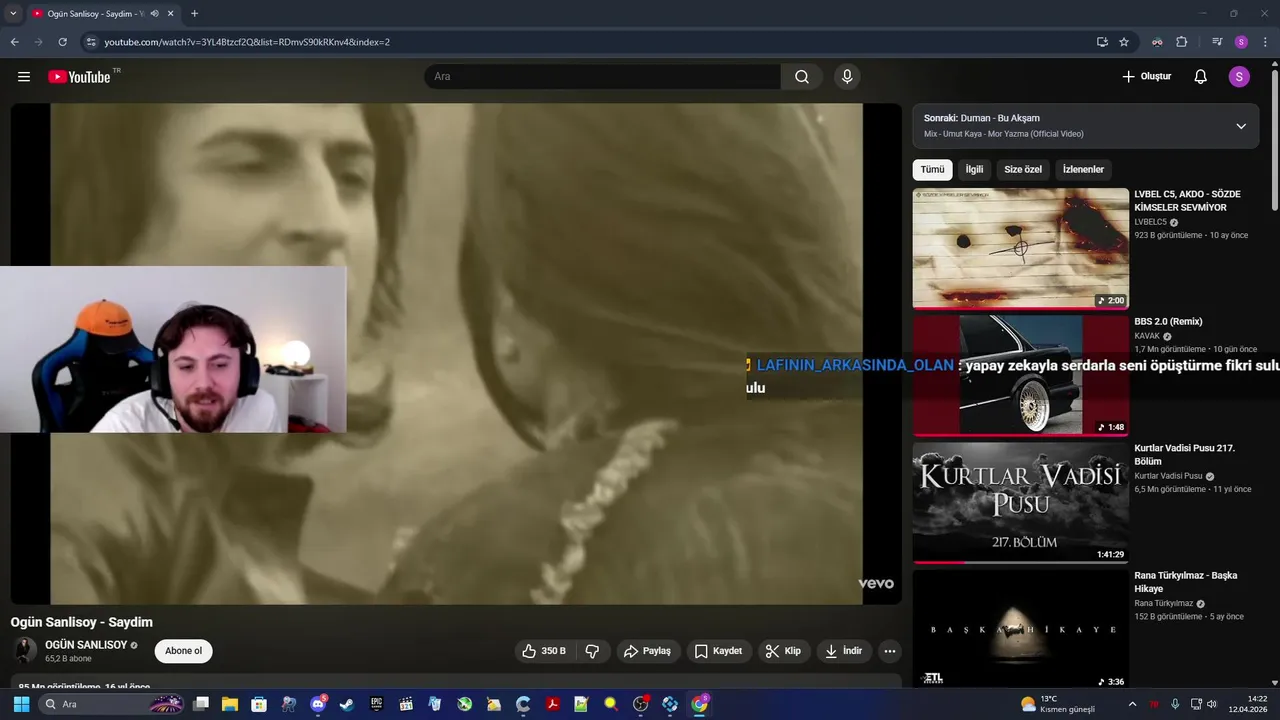Like the video with 350 B thumbs up
The image size is (1280, 720).
544,651
